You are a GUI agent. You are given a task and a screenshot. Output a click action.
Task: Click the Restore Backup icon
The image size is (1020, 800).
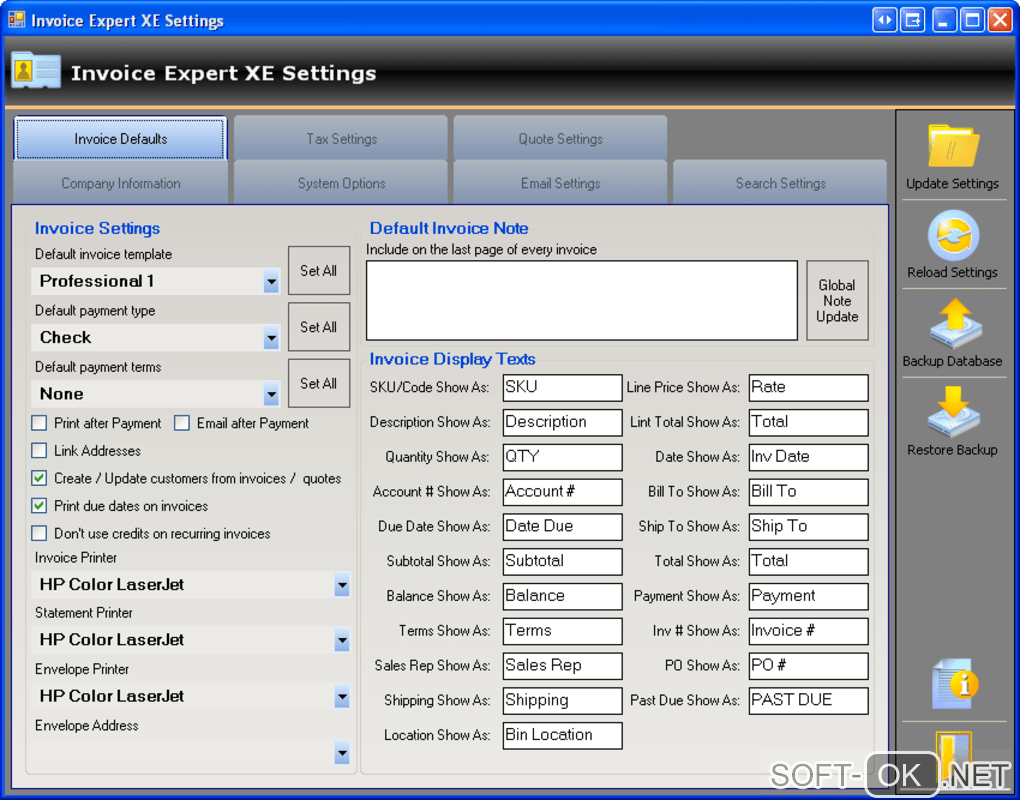953,412
